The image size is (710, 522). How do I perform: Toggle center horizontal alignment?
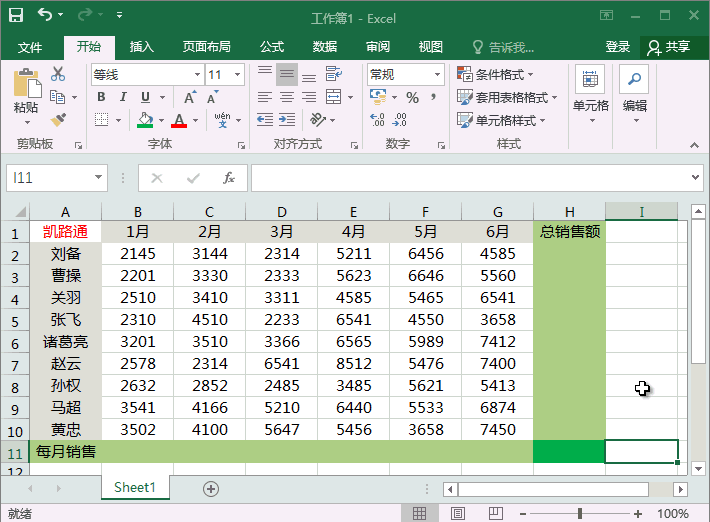coord(287,97)
